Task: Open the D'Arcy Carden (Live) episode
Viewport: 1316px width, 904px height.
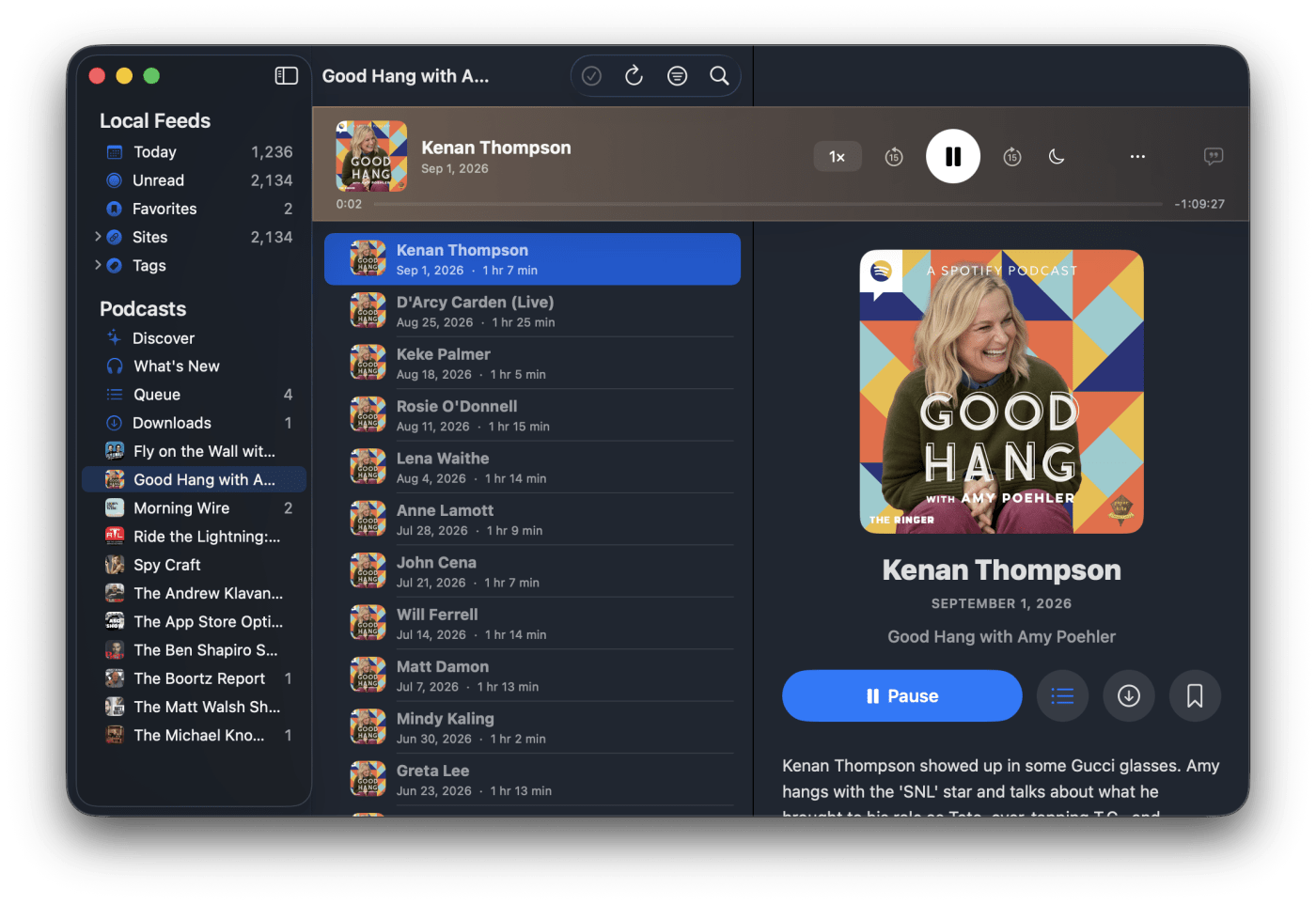Action: [x=532, y=311]
